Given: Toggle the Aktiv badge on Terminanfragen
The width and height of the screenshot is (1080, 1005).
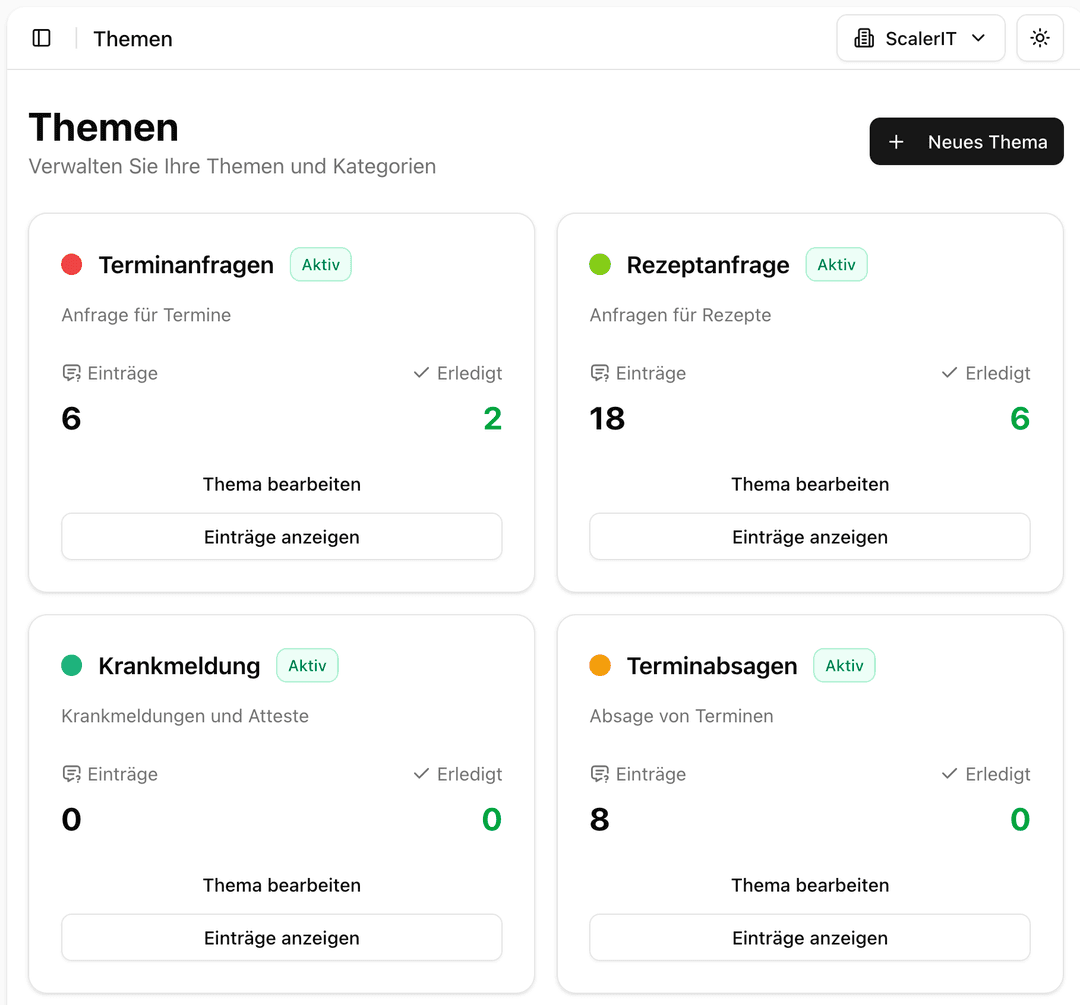Looking at the screenshot, I should point(320,264).
